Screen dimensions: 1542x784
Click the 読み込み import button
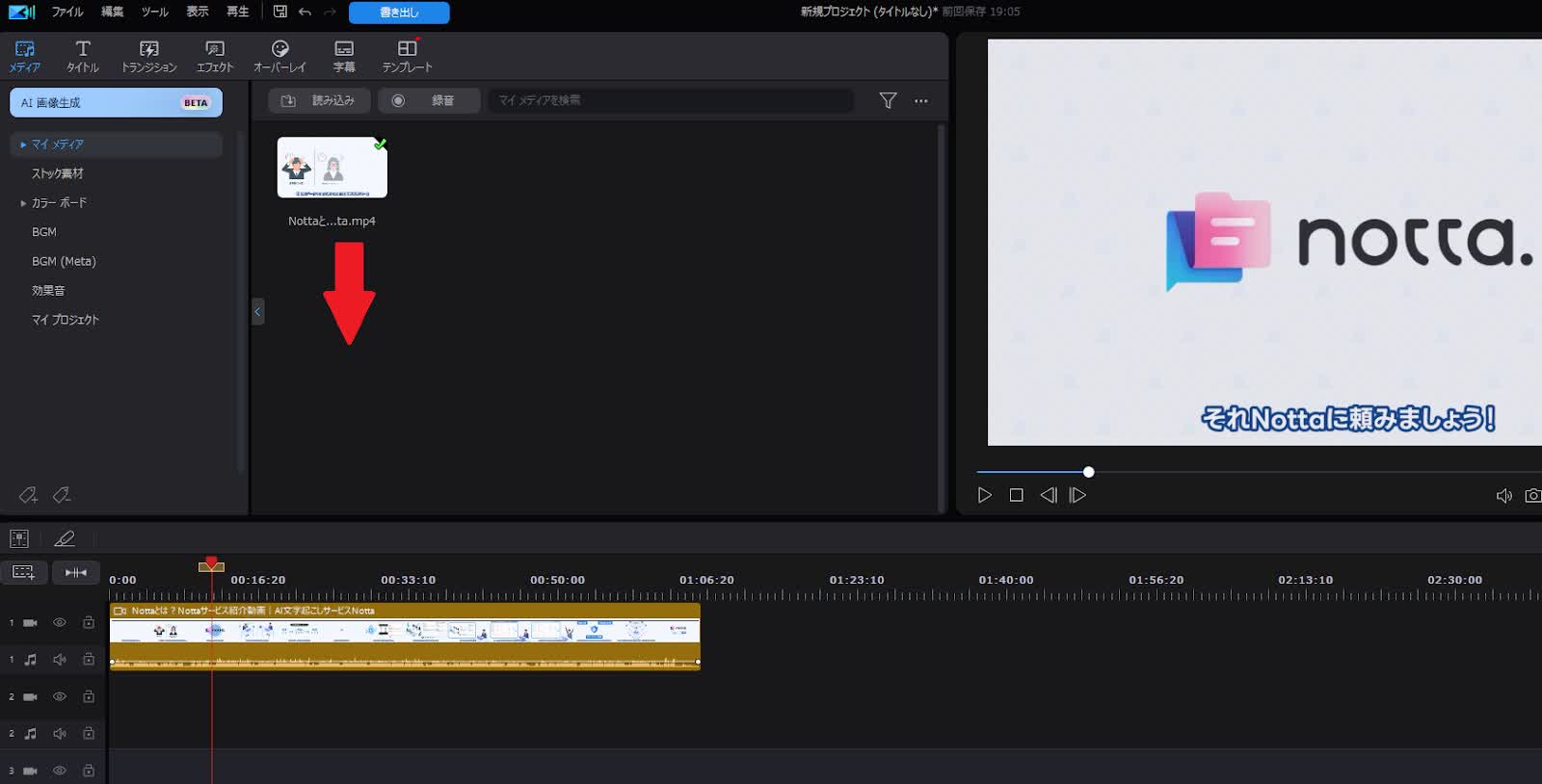tap(319, 100)
